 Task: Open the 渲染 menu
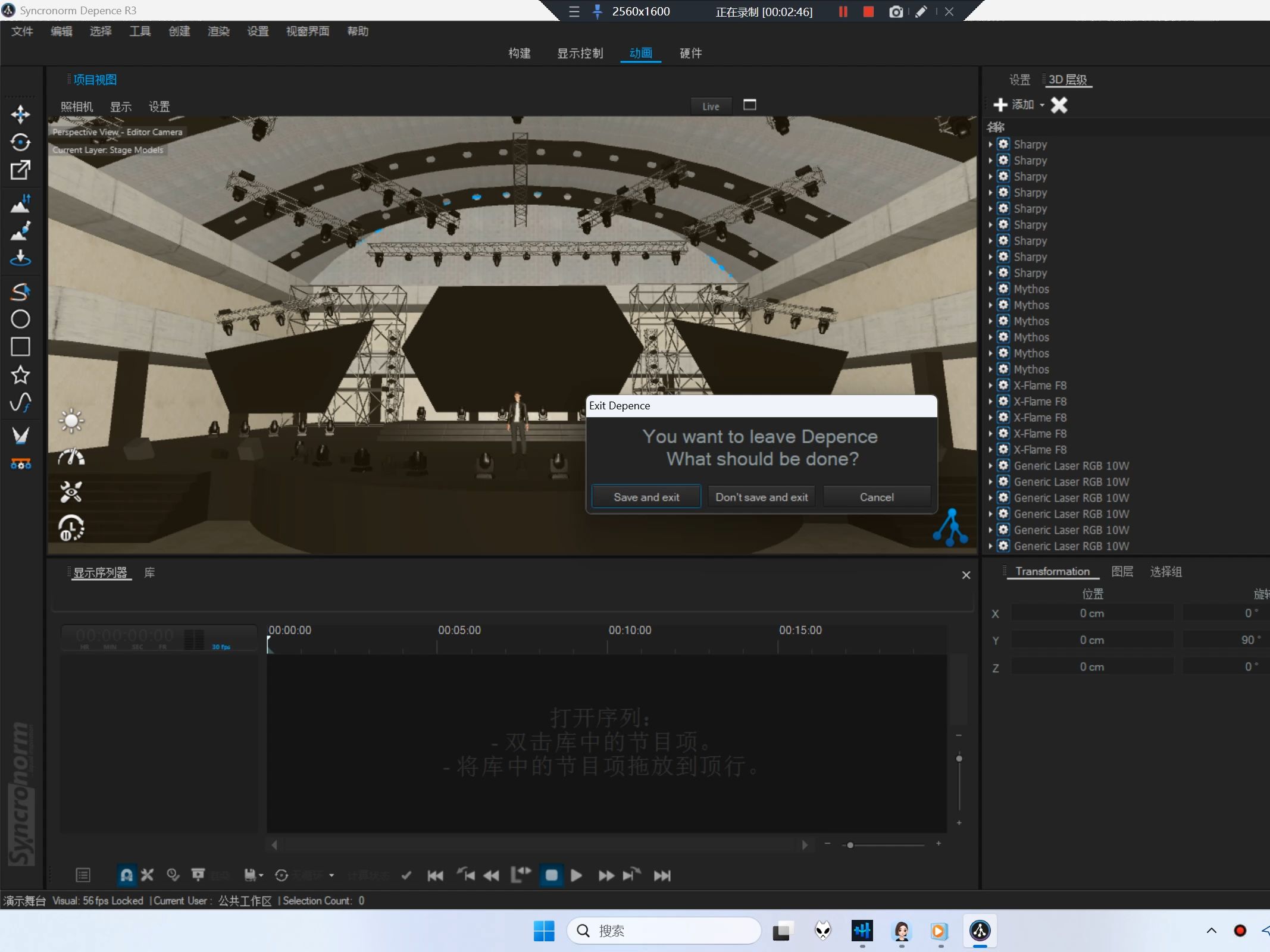(218, 31)
